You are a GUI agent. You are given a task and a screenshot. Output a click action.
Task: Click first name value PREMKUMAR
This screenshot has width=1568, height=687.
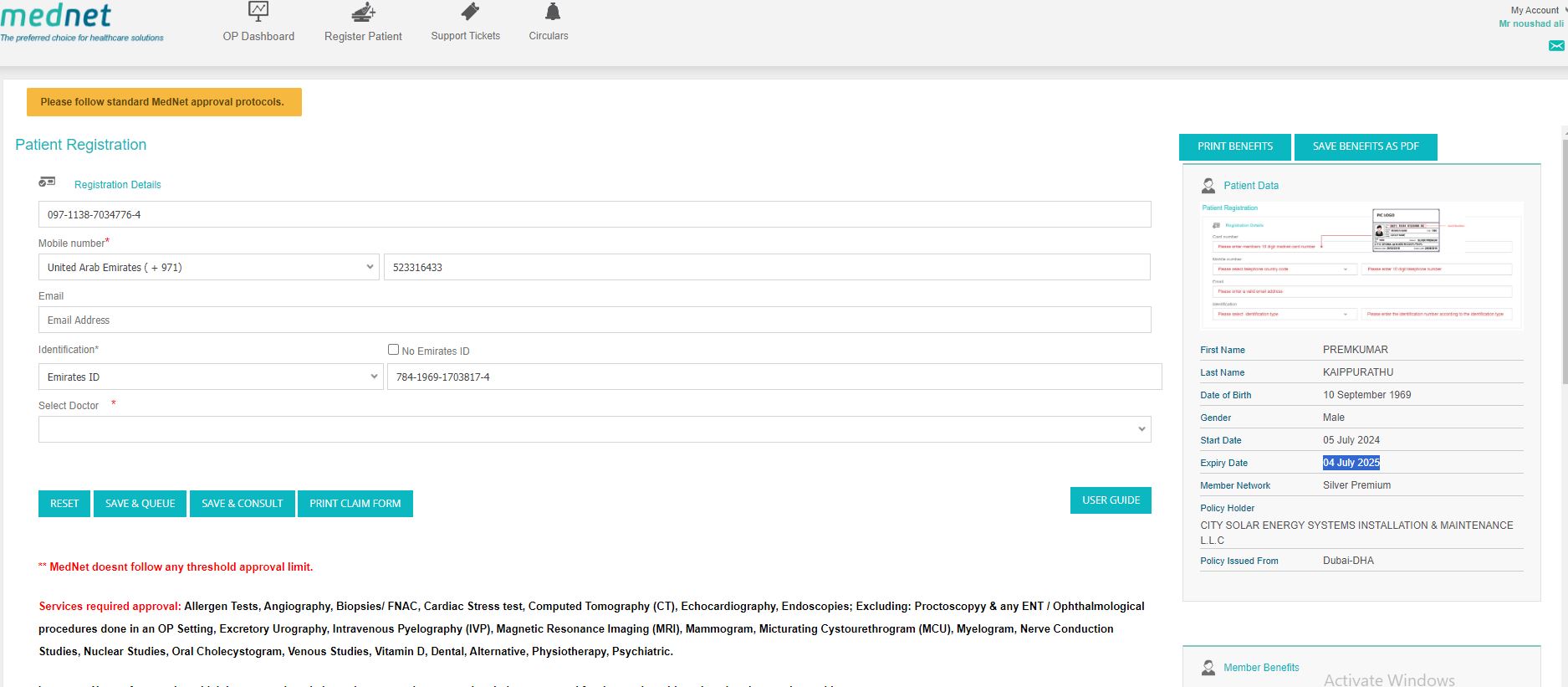(x=1356, y=350)
